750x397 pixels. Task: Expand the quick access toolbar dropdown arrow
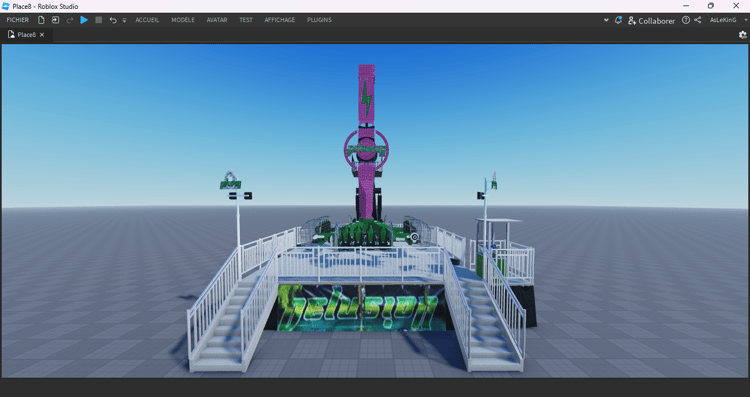coord(124,21)
